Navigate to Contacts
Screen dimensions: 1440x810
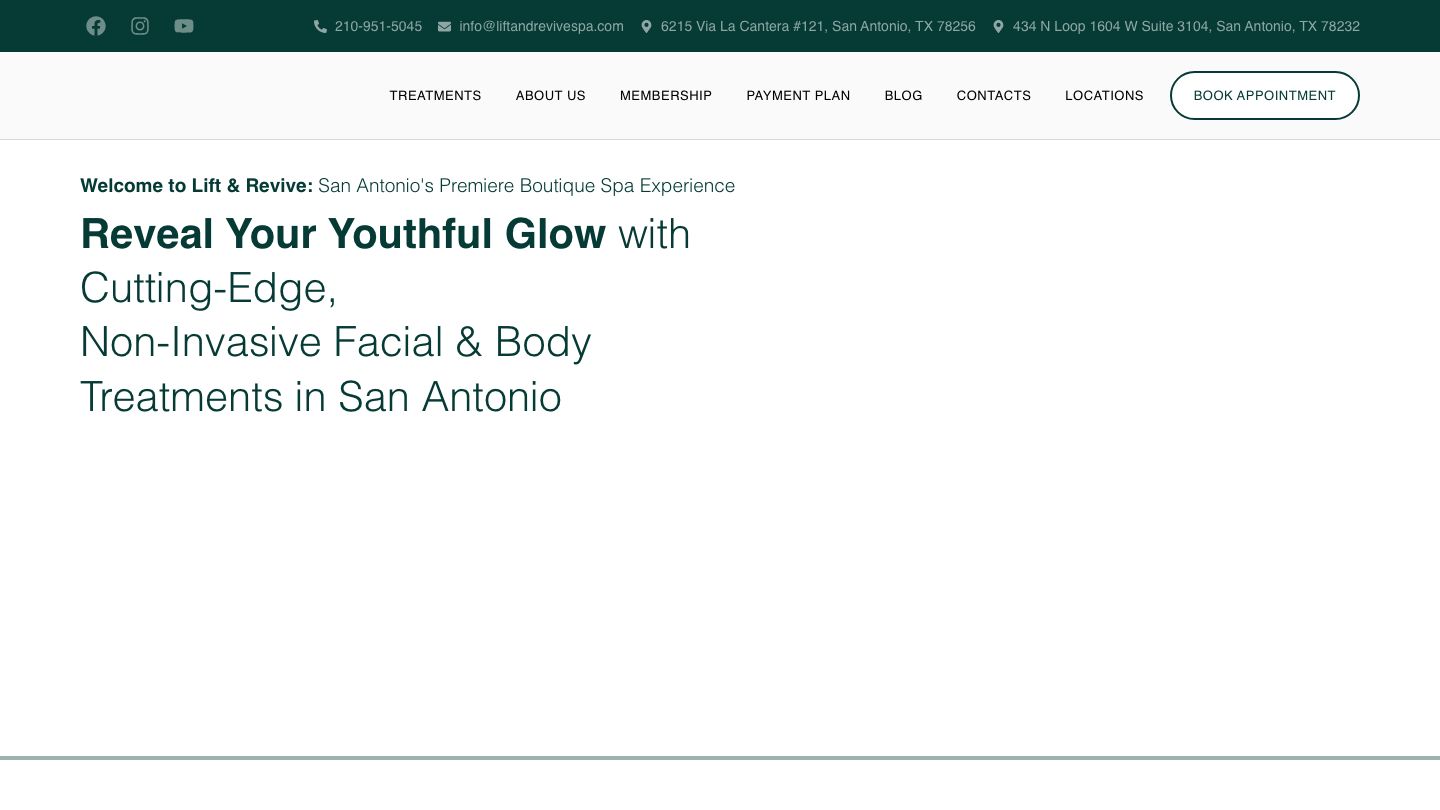point(993,96)
